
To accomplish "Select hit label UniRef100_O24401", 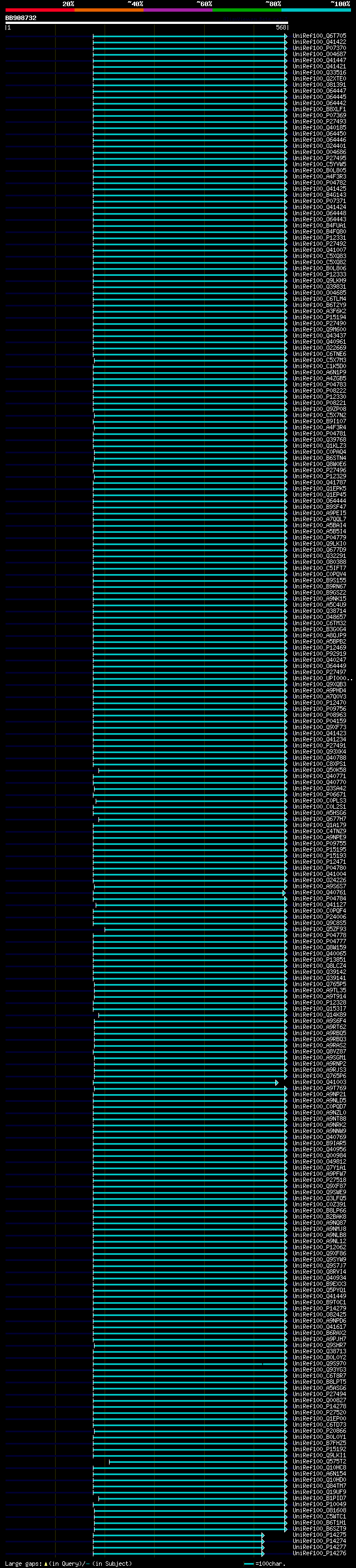I will (319, 146).
